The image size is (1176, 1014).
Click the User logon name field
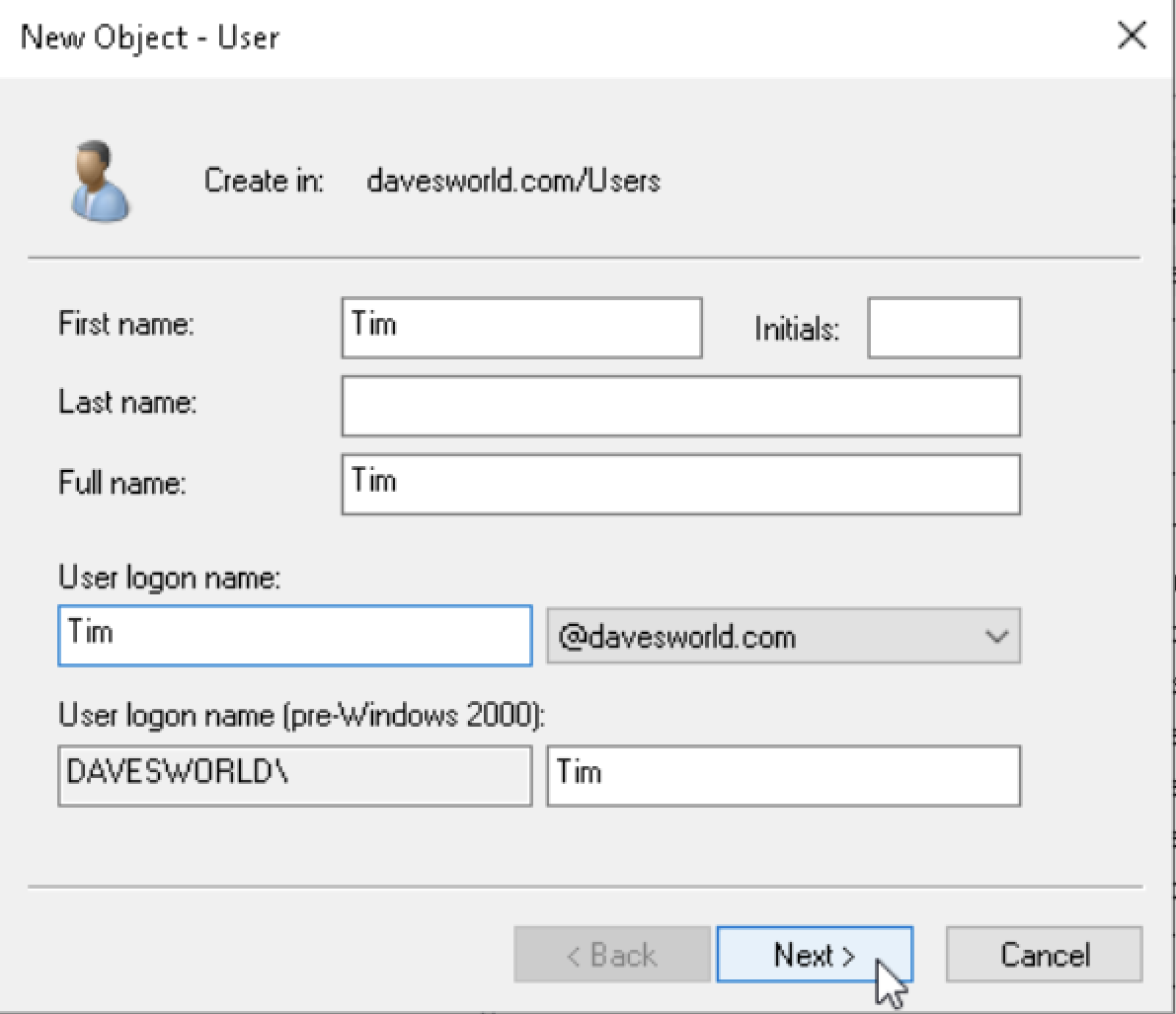point(295,635)
